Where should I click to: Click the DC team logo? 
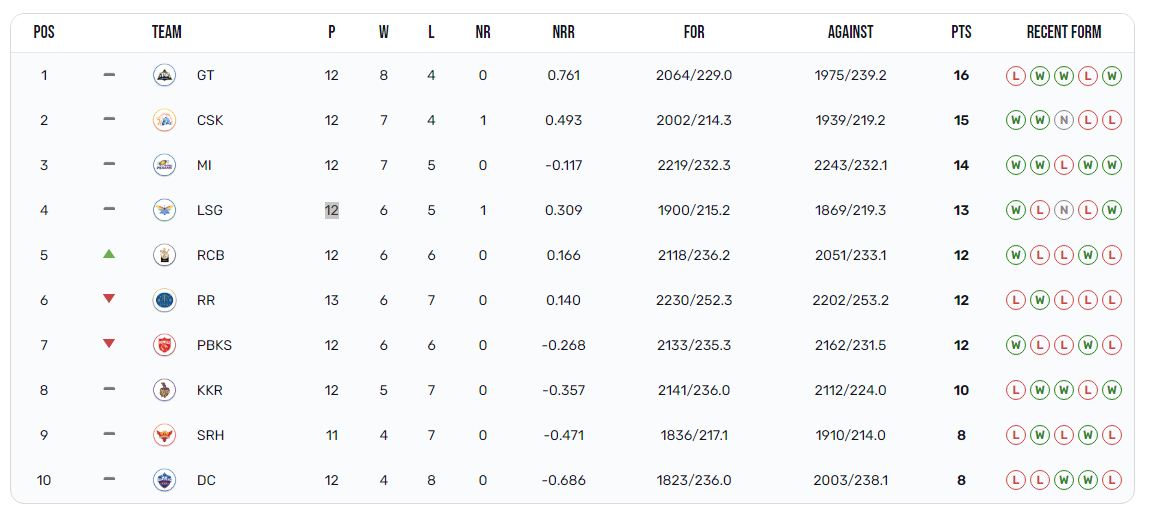(164, 480)
